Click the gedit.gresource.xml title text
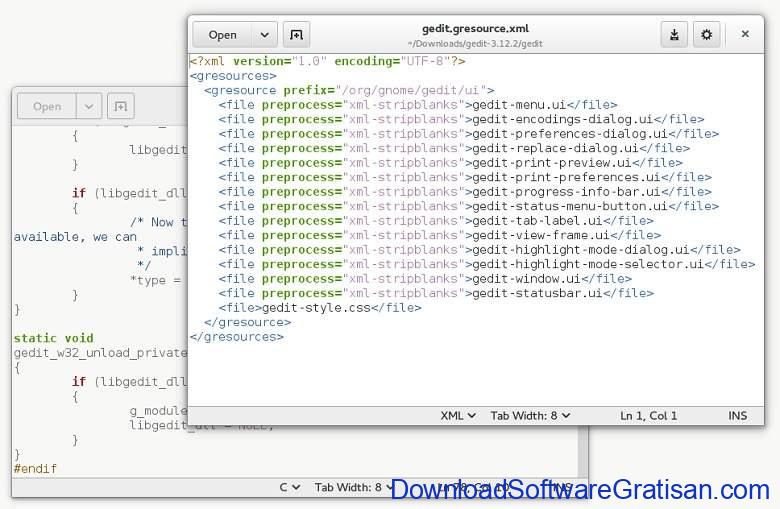This screenshot has width=780, height=509. 475,28
